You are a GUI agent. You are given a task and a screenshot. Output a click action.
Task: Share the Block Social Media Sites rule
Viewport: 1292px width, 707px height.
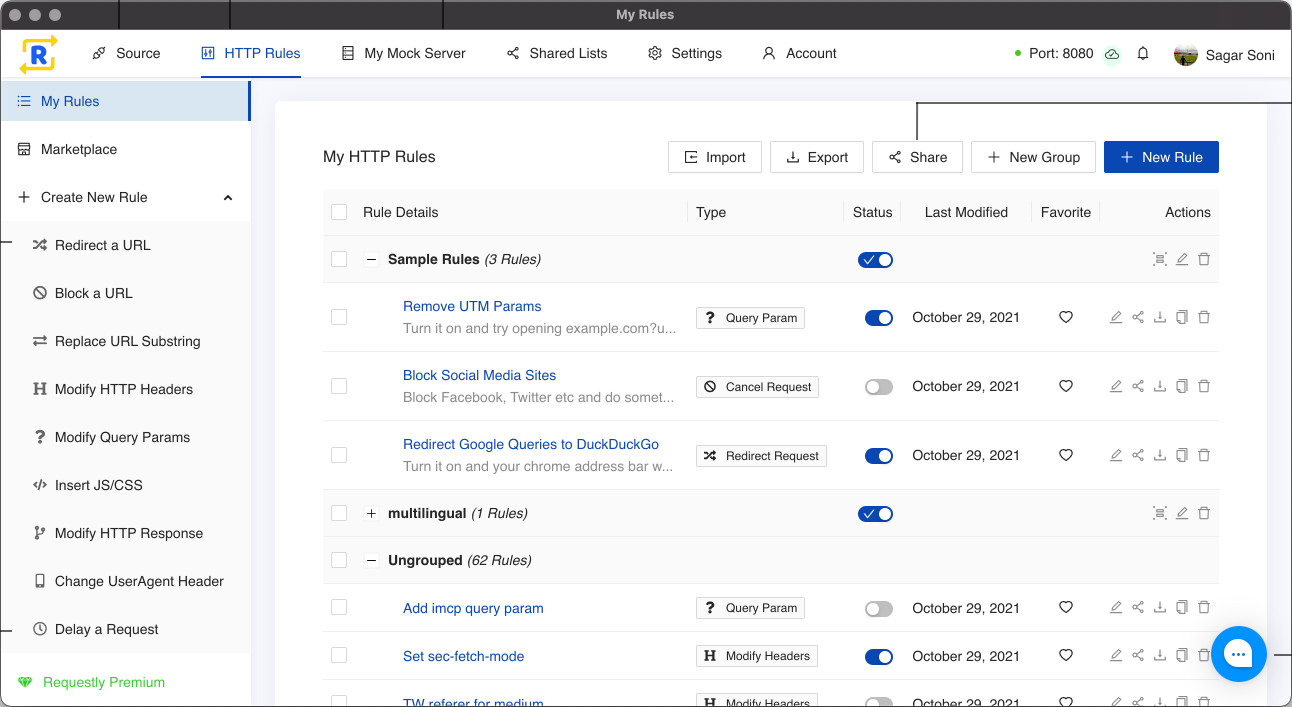pos(1138,386)
